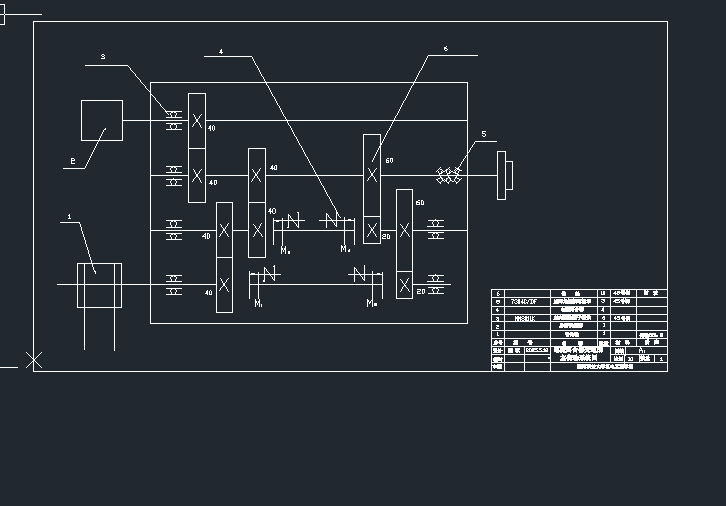Select callout number 6 label
The image size is (726, 506).
click(x=445, y=49)
